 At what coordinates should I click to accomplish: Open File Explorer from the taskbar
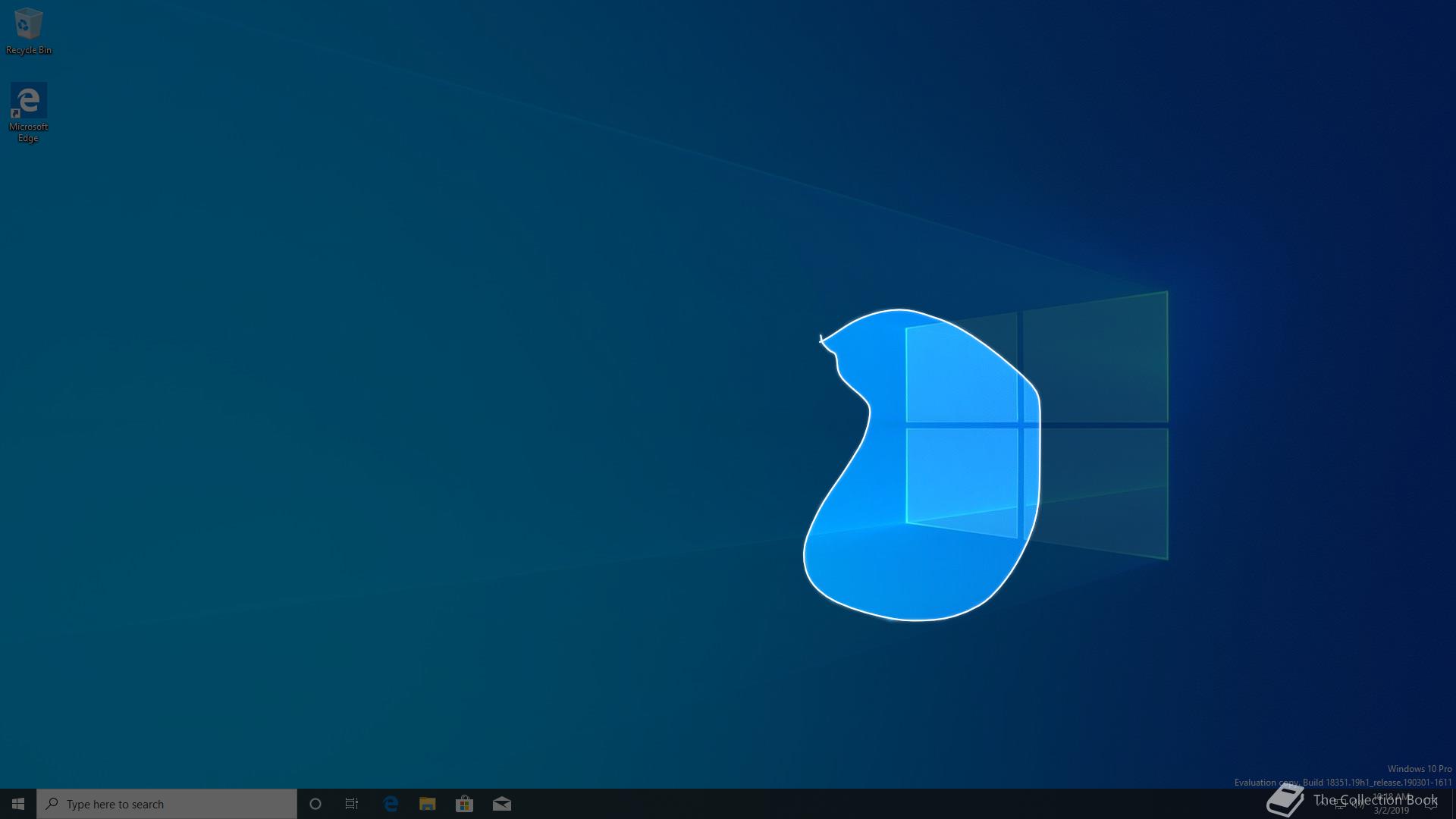pyautogui.click(x=428, y=804)
